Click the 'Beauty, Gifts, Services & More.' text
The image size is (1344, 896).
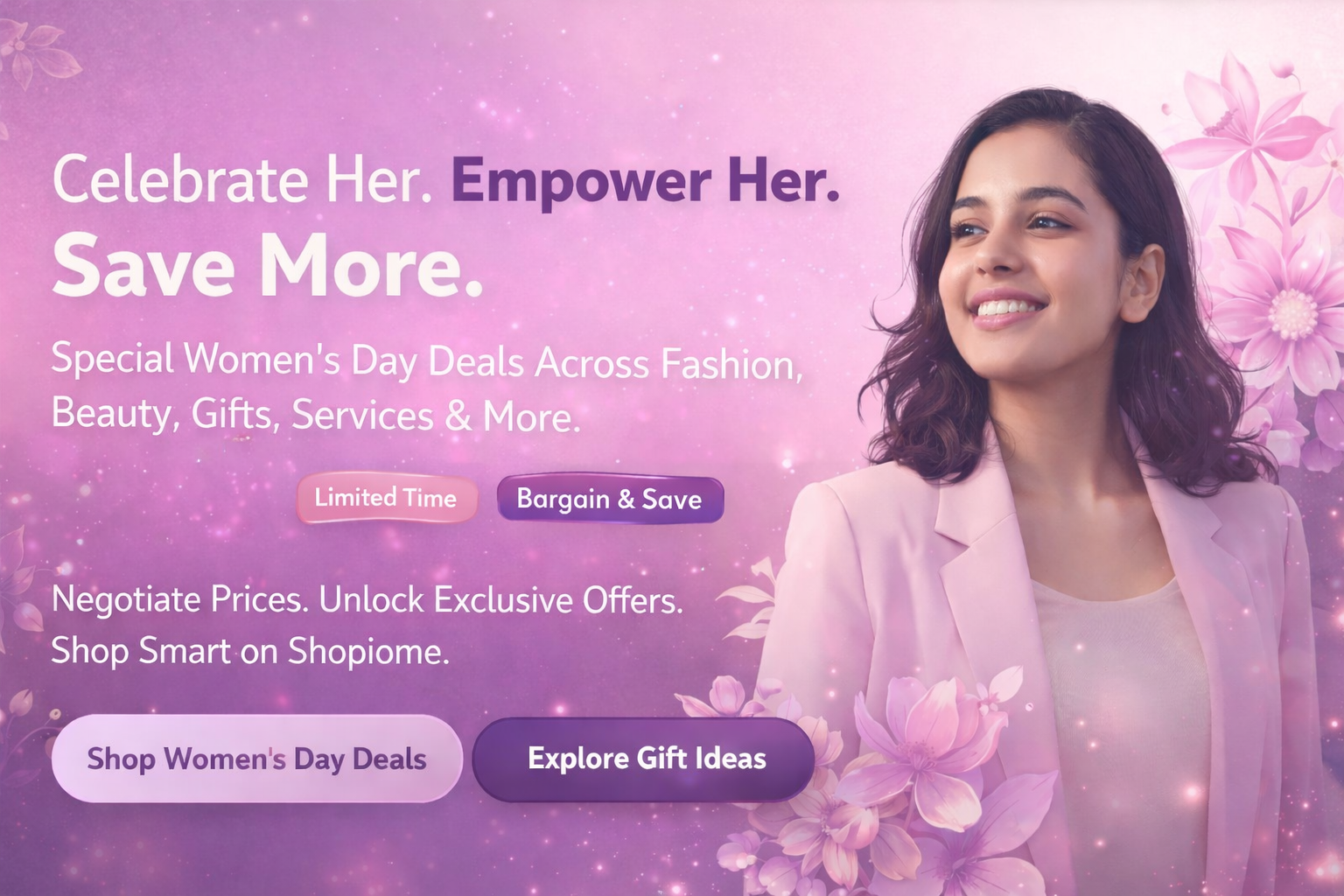[x=316, y=415]
